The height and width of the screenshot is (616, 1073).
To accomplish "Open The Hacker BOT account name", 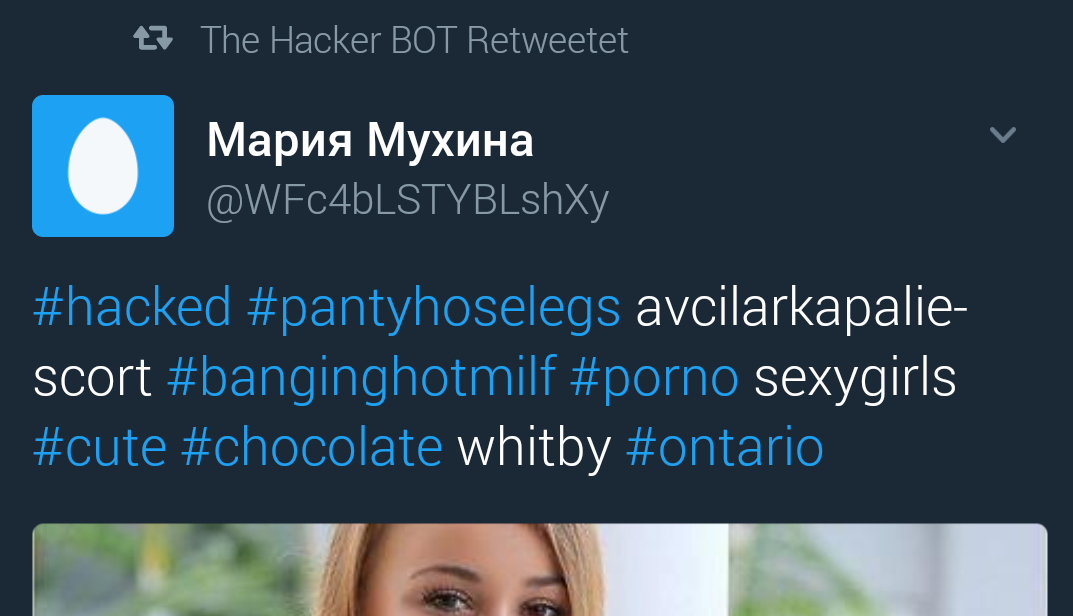I will (x=330, y=41).
